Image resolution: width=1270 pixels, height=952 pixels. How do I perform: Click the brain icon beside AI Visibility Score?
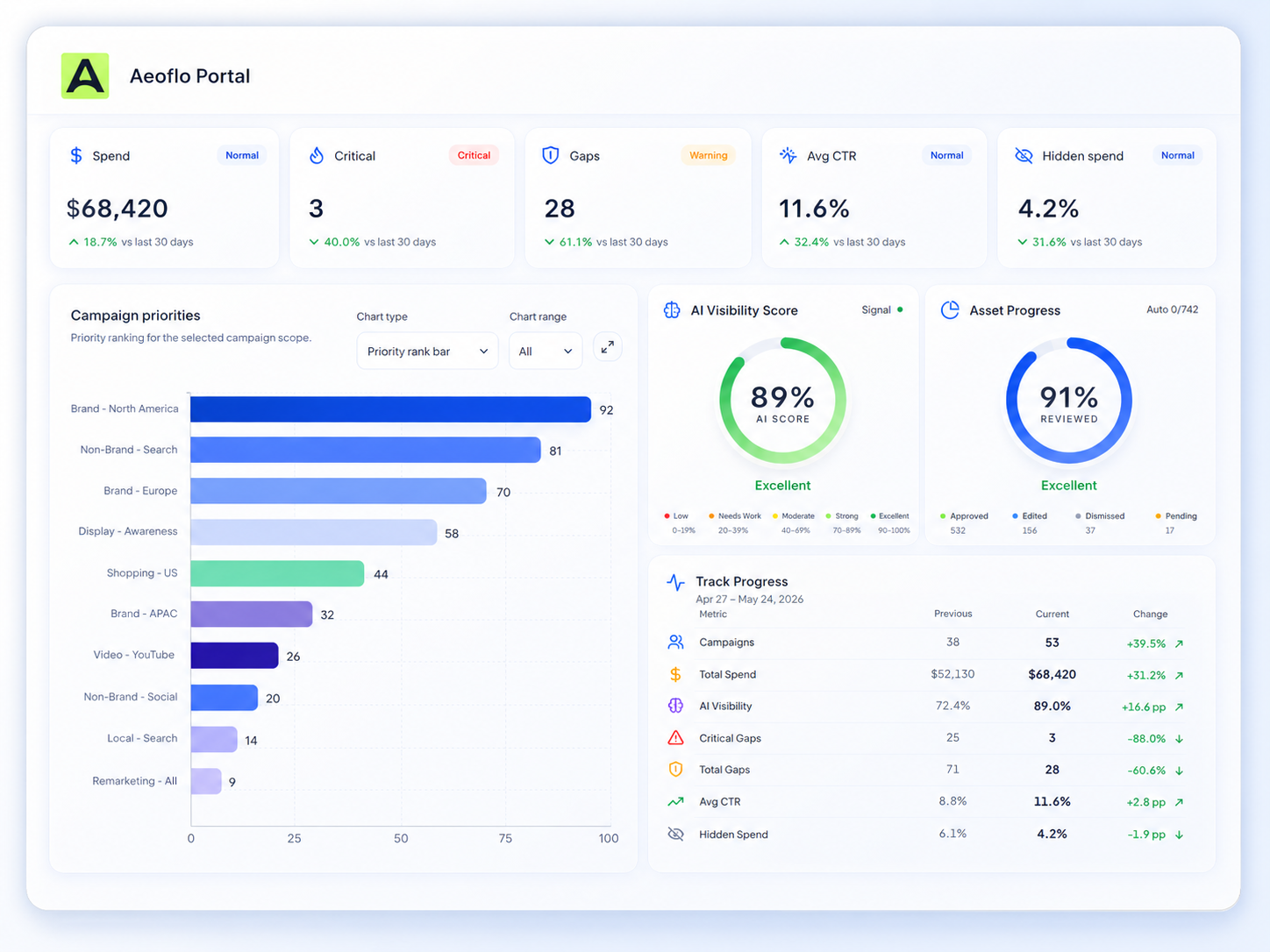(672, 310)
